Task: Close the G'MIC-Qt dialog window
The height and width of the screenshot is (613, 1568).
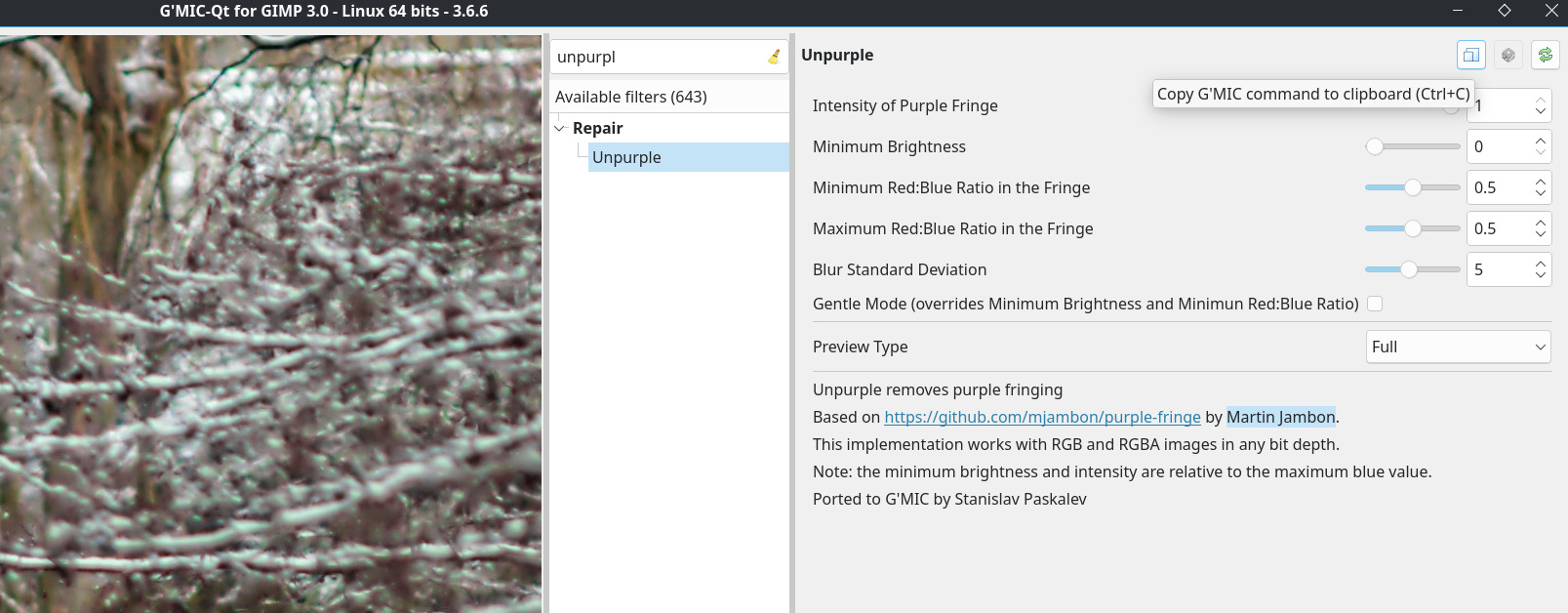Action: point(1551,11)
